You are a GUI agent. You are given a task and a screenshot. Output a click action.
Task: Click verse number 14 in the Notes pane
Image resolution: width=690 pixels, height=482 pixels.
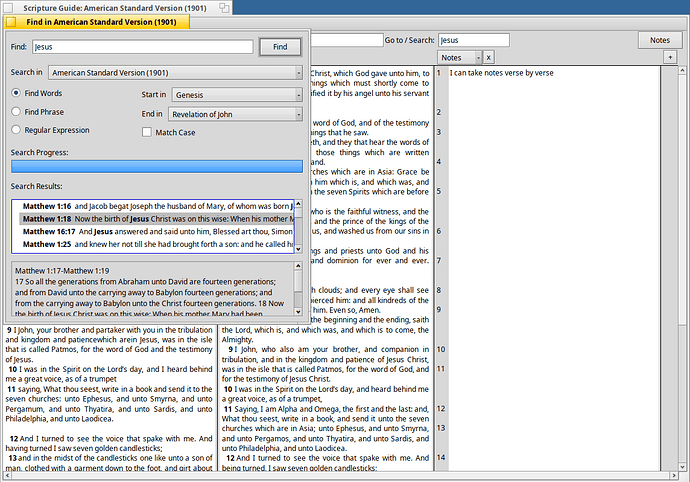440,457
